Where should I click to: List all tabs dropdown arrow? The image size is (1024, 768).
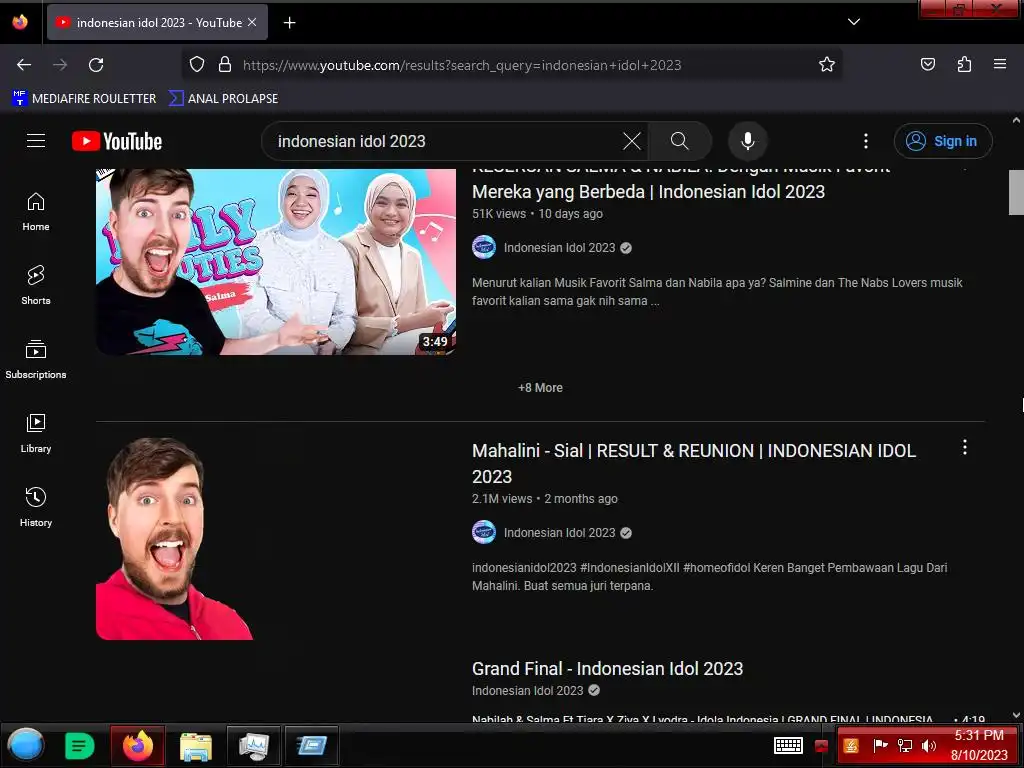[853, 22]
